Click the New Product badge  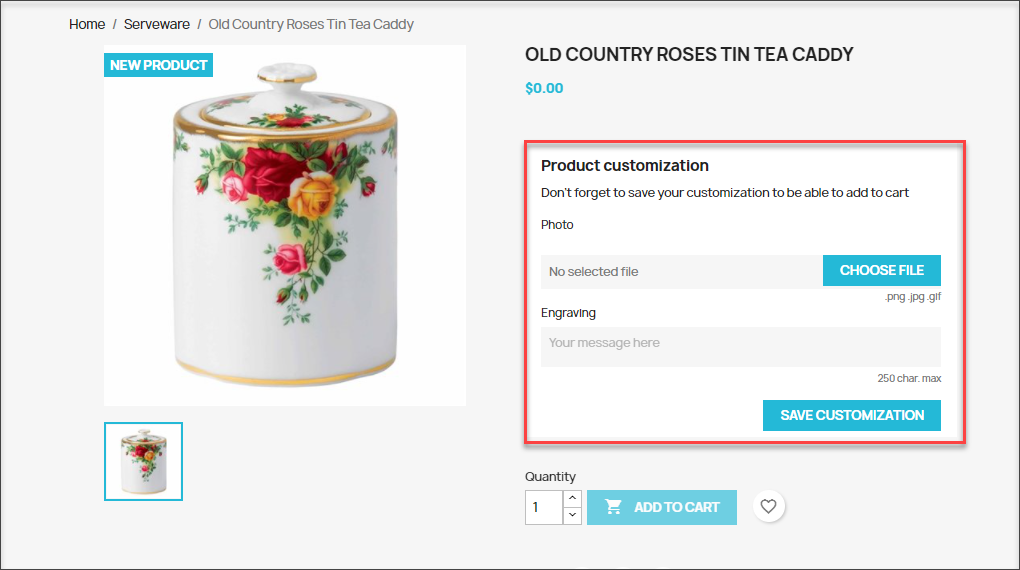click(158, 65)
